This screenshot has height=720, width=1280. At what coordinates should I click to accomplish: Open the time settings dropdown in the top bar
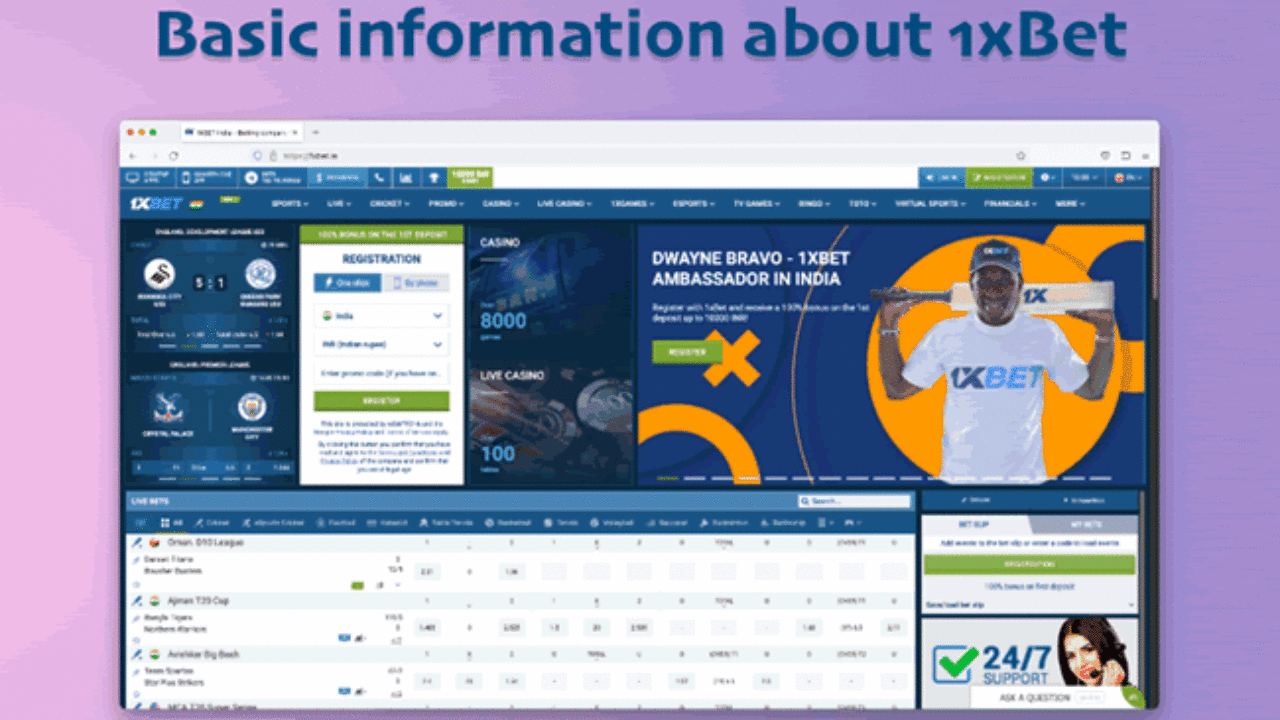[x=1084, y=178]
